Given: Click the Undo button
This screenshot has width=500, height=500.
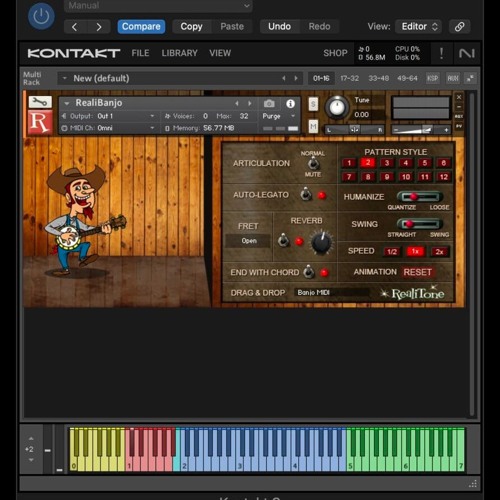Looking at the screenshot, I should [x=279, y=26].
